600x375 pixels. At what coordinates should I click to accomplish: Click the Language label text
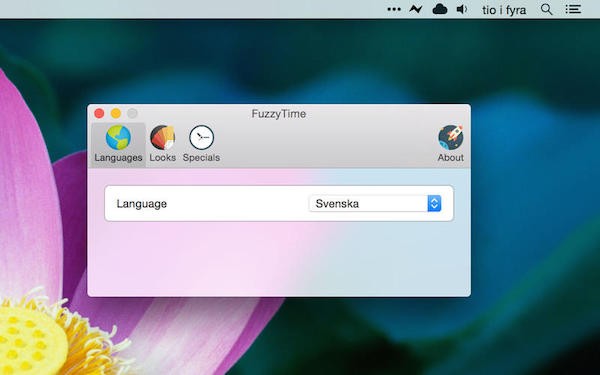[142, 204]
